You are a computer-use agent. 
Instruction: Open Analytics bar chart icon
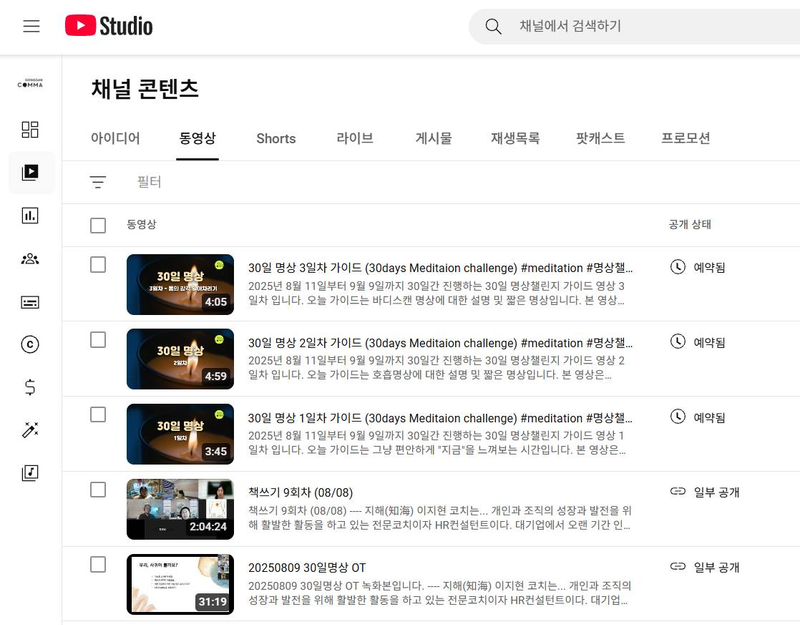[x=30, y=215]
